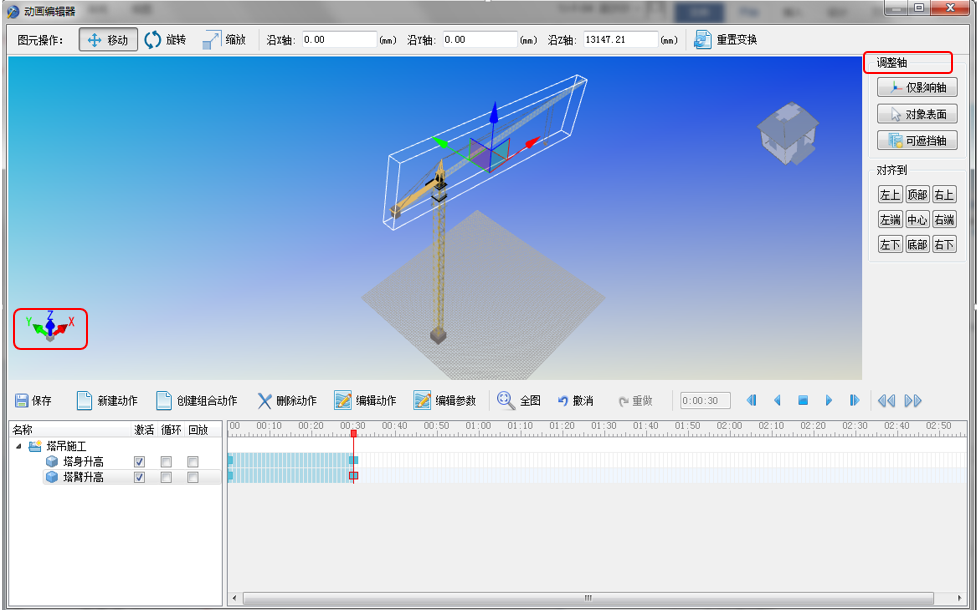
Task: Click the 重做 redo button
Action: click(x=635, y=400)
